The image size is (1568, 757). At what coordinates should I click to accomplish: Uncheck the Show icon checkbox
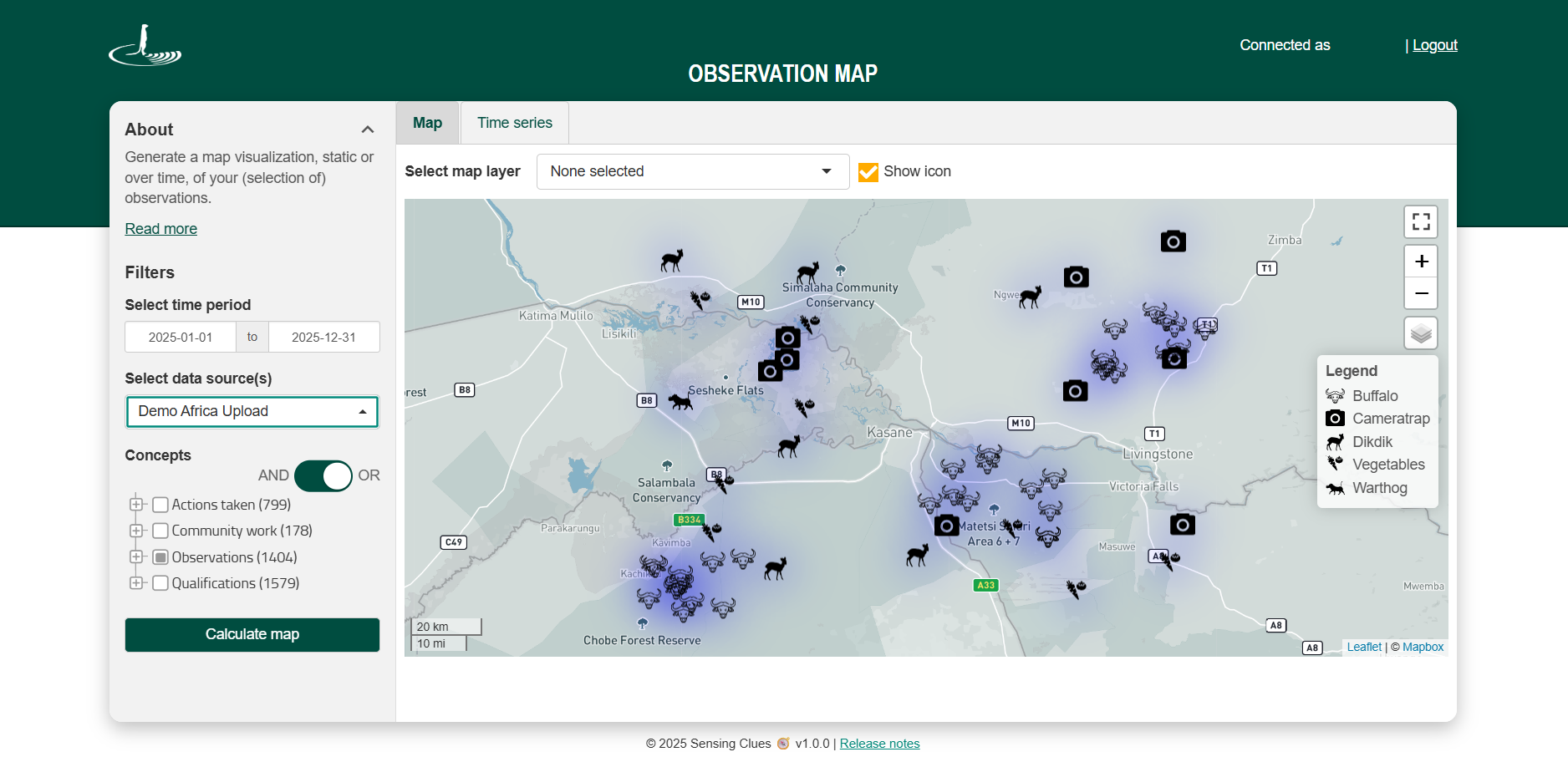click(x=868, y=171)
